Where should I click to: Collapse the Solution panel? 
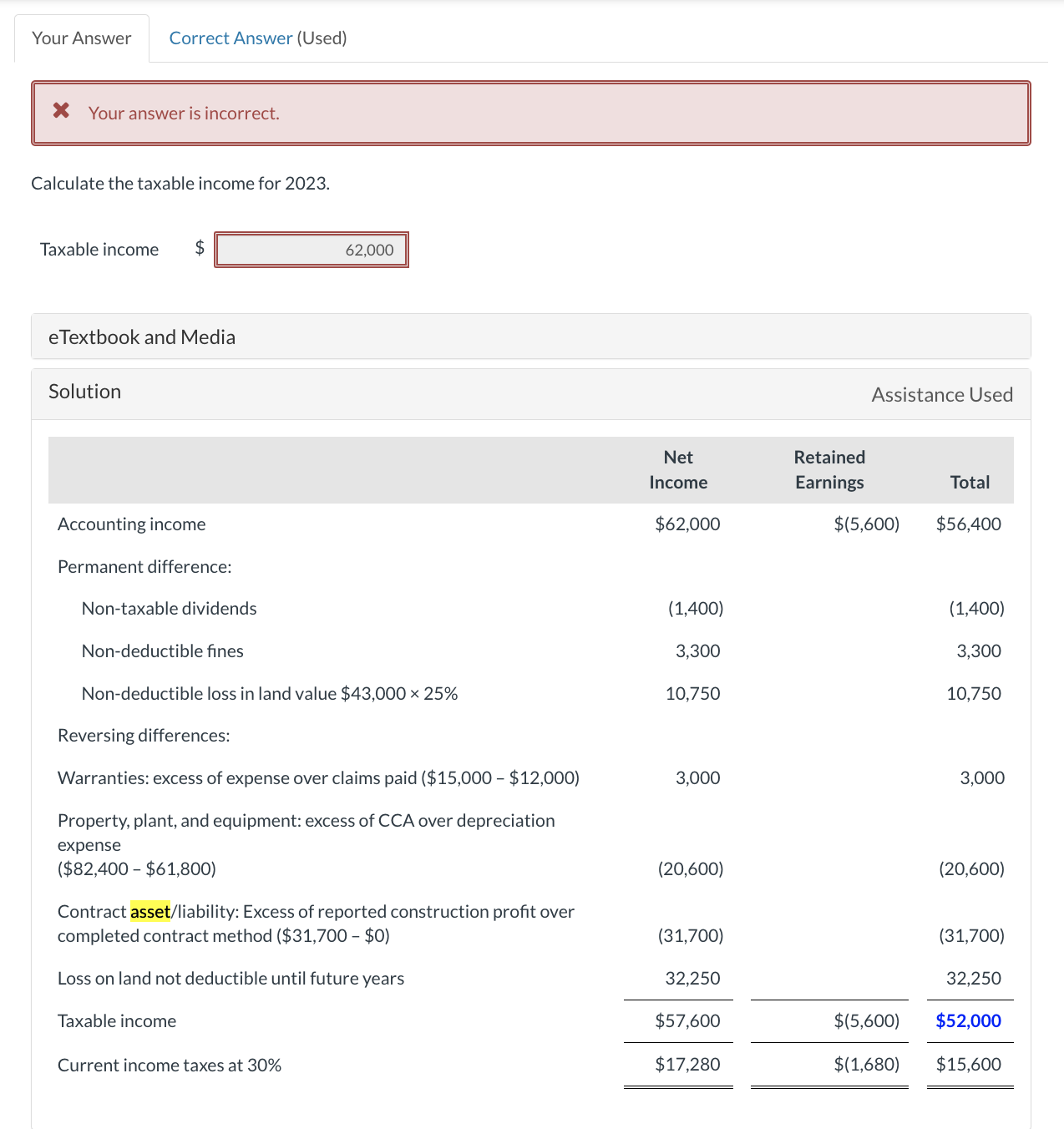tap(84, 391)
